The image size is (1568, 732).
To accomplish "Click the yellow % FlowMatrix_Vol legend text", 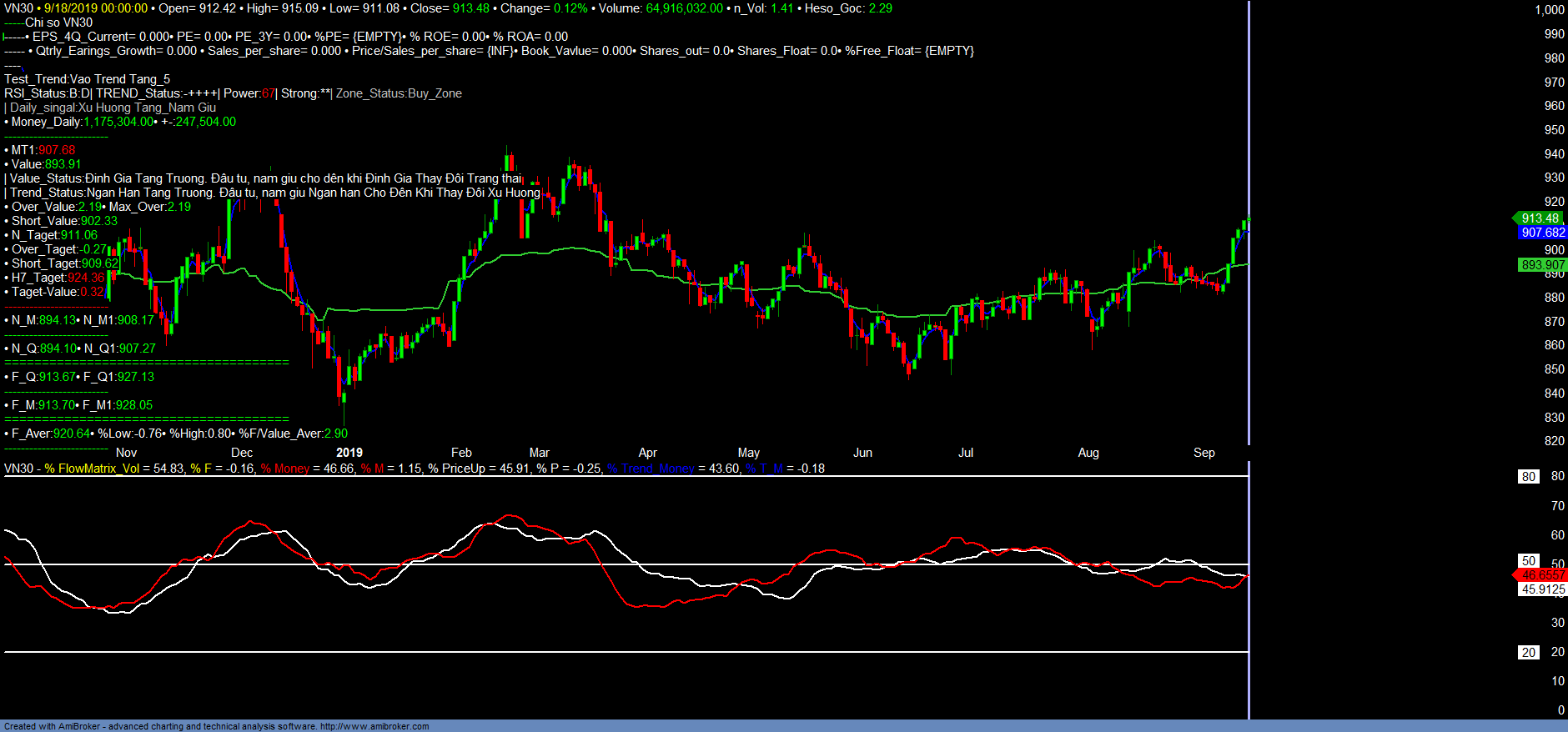I will pos(92,469).
